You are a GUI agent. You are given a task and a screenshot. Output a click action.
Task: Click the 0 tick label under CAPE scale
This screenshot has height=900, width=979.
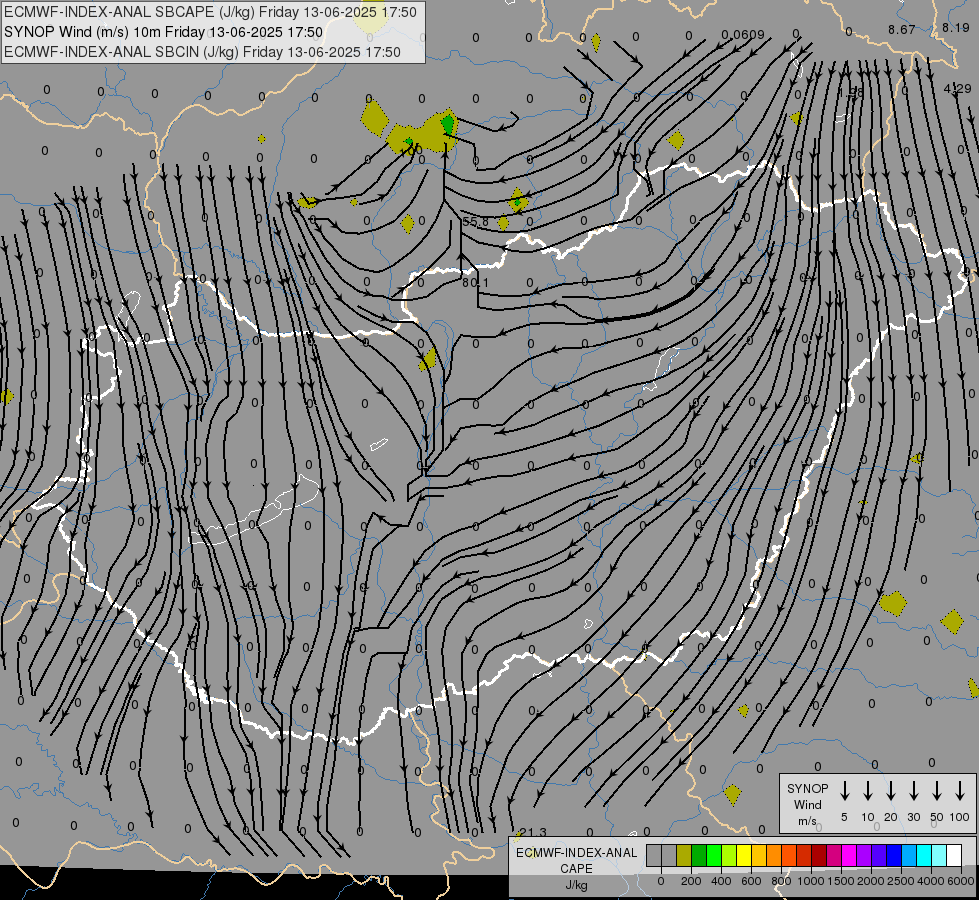(x=661, y=881)
